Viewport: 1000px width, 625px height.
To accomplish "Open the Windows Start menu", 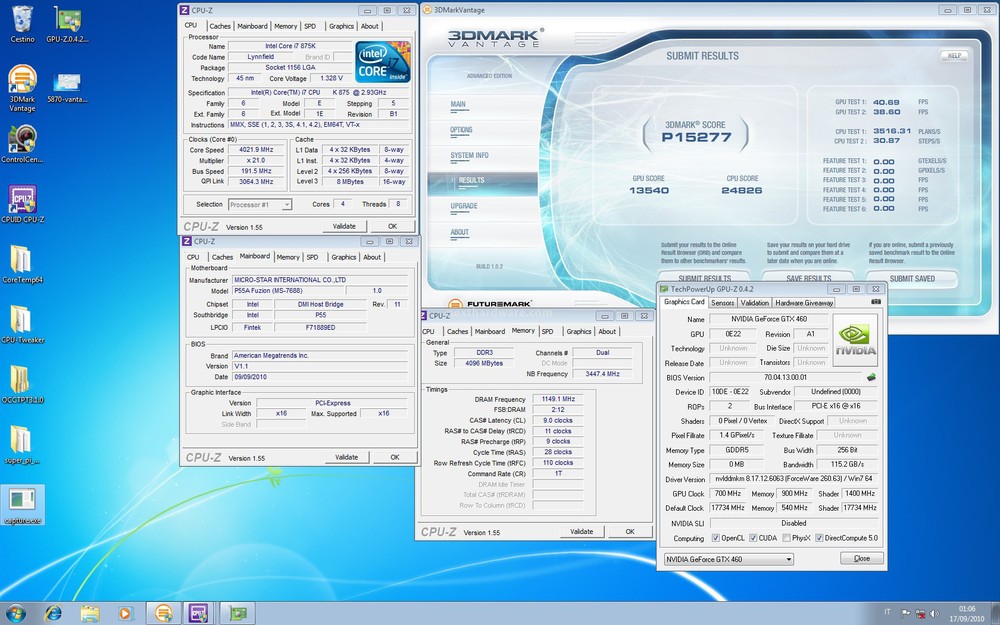I will click(15, 613).
